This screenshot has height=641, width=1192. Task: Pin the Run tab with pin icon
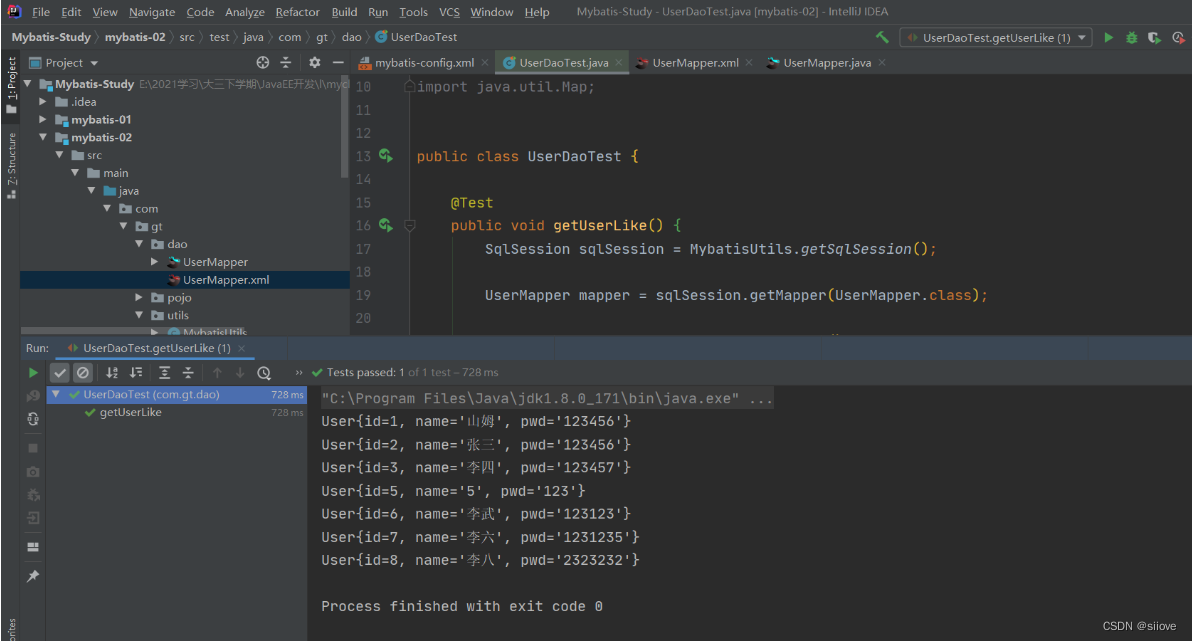[x=33, y=576]
